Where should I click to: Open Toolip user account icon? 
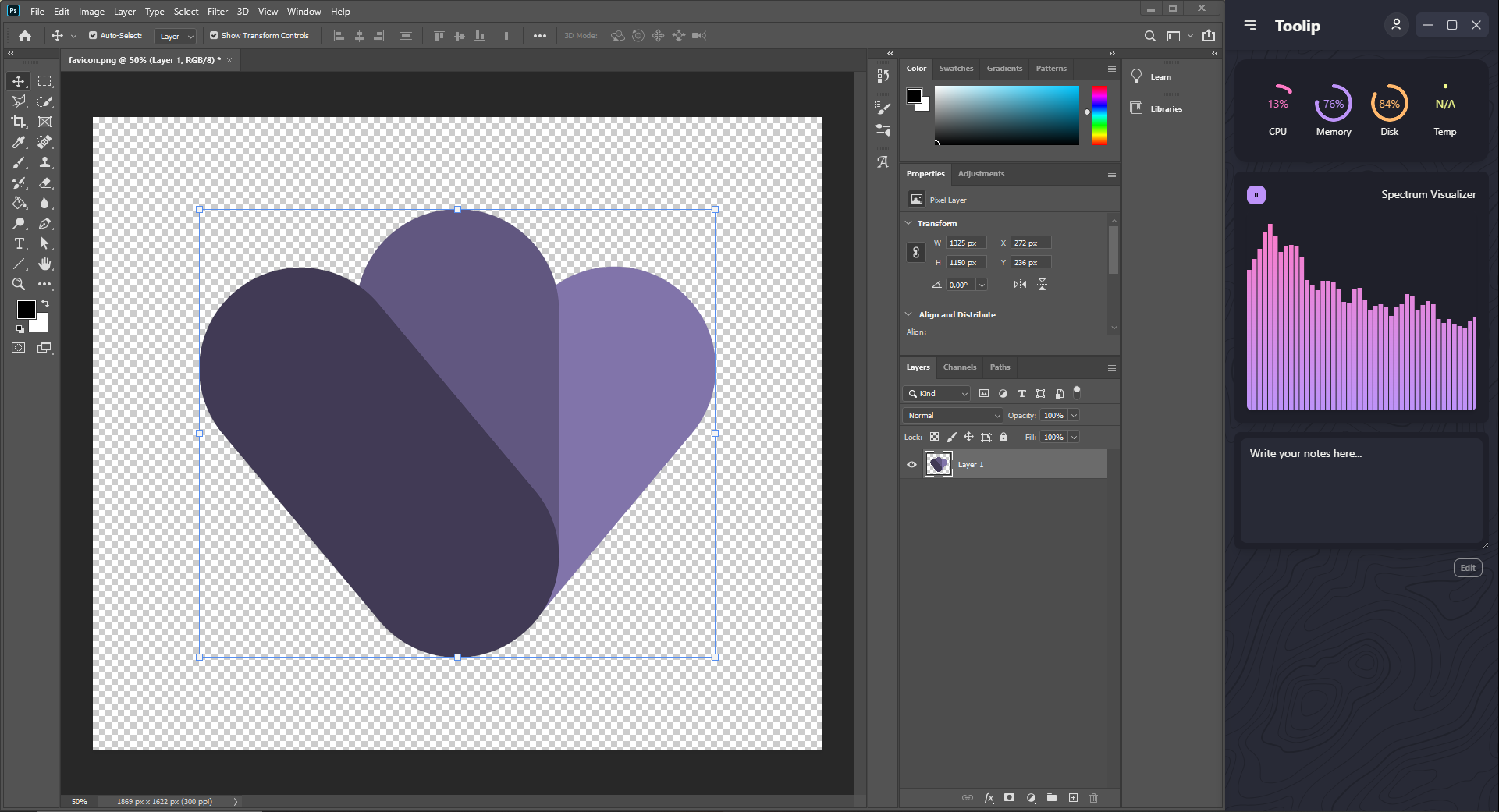click(1396, 25)
